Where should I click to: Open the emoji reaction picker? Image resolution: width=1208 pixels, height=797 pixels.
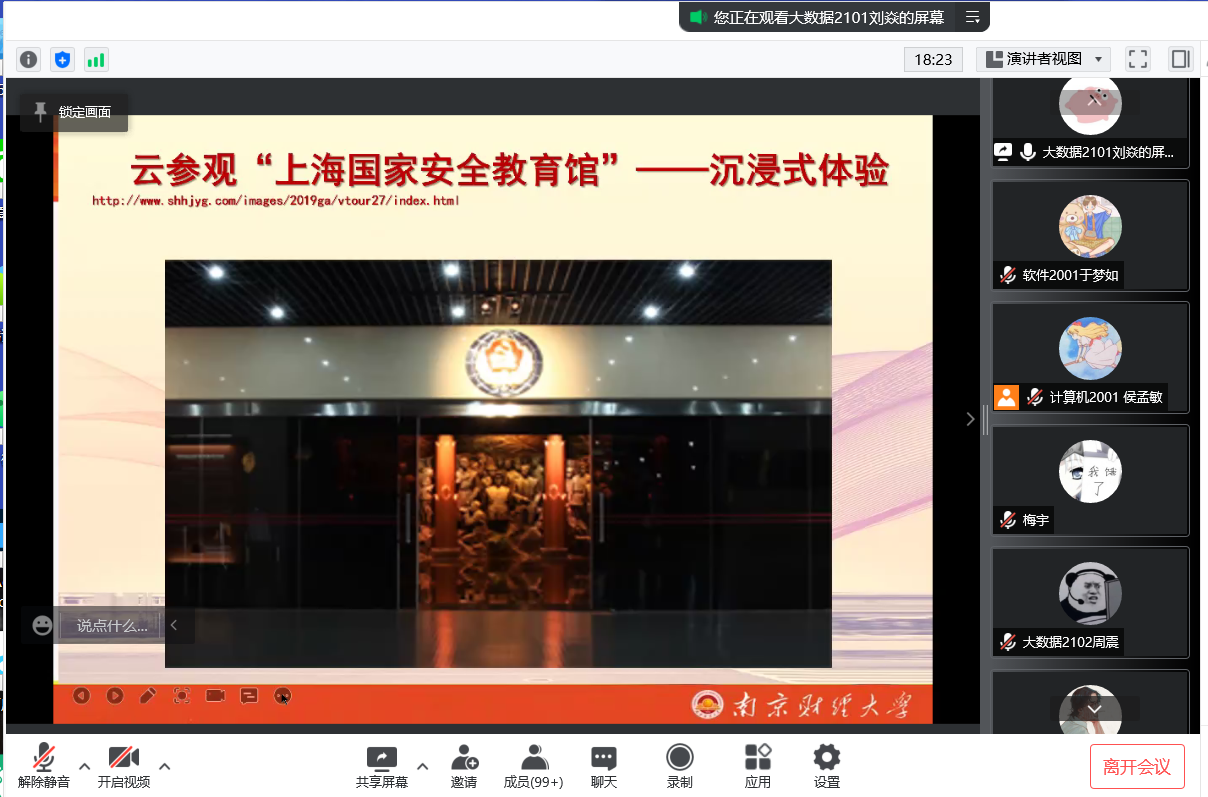pos(42,625)
